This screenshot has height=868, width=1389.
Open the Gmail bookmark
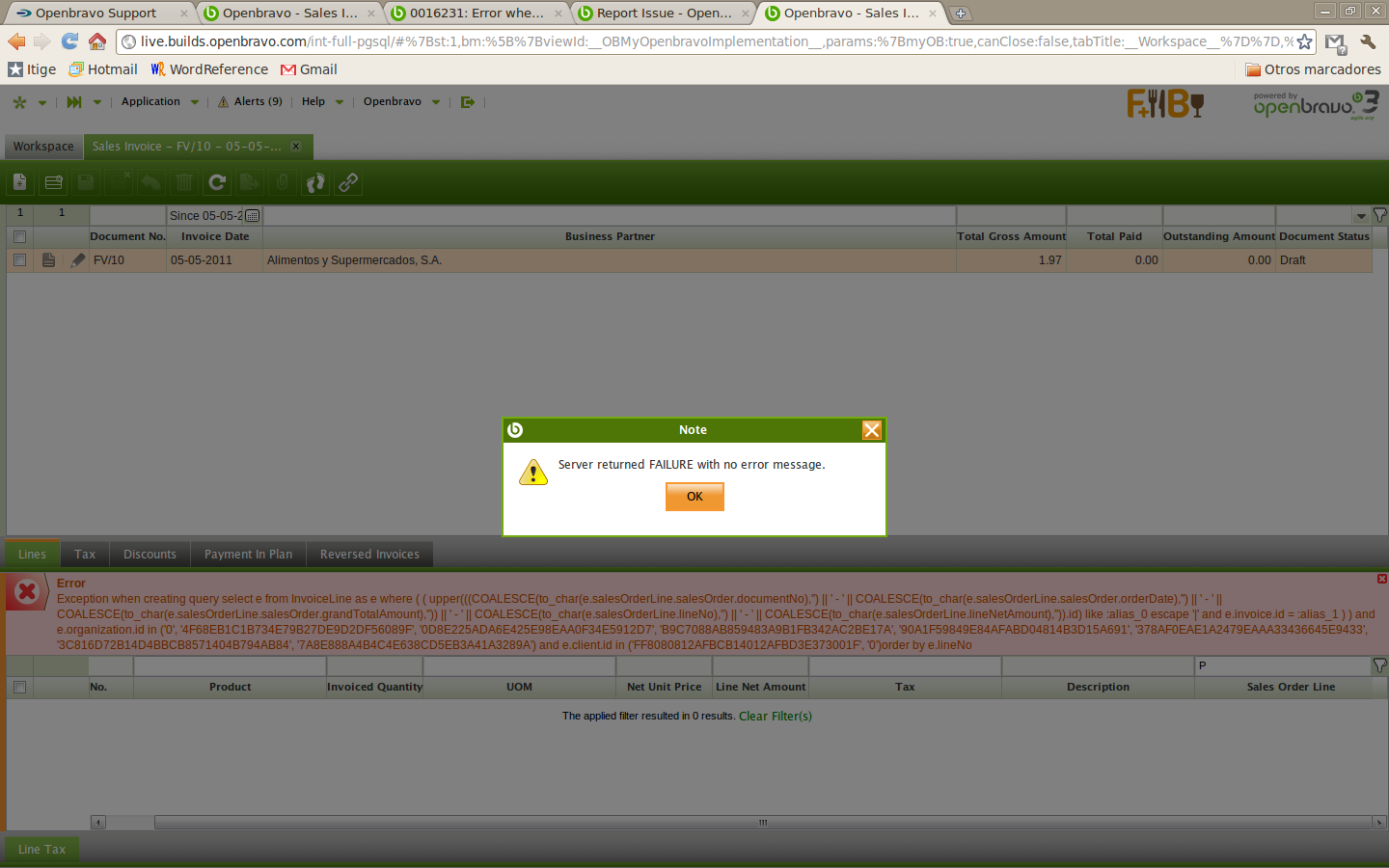click(x=309, y=69)
